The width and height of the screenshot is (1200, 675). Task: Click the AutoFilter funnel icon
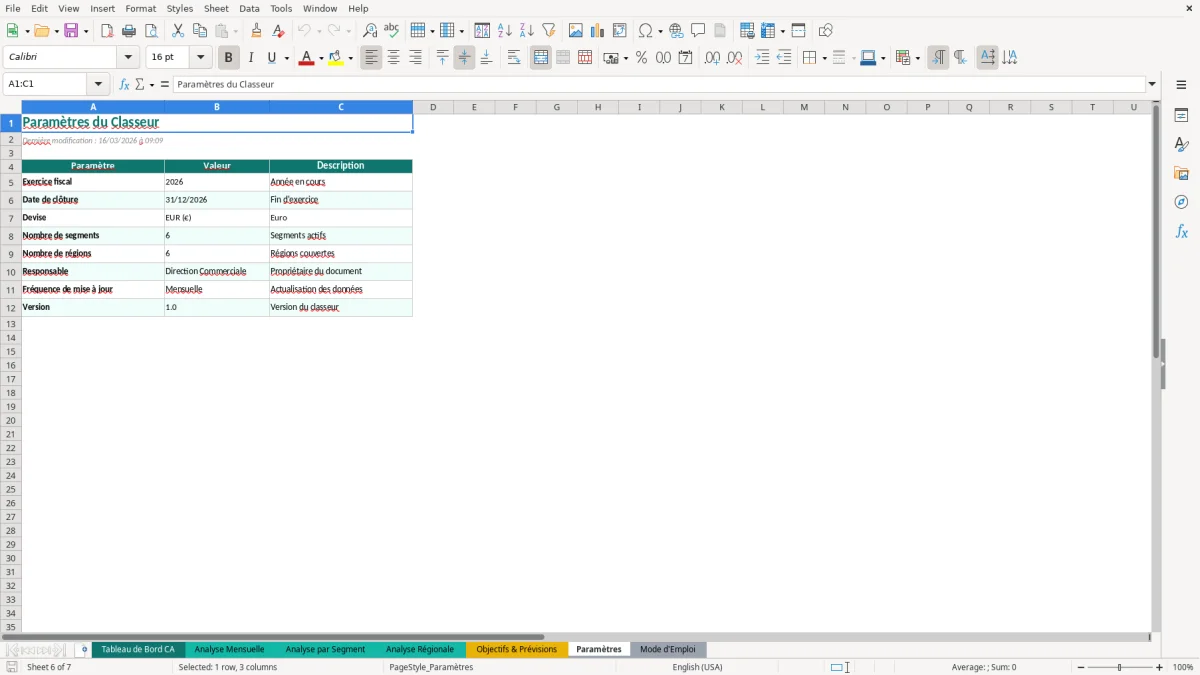click(548, 31)
